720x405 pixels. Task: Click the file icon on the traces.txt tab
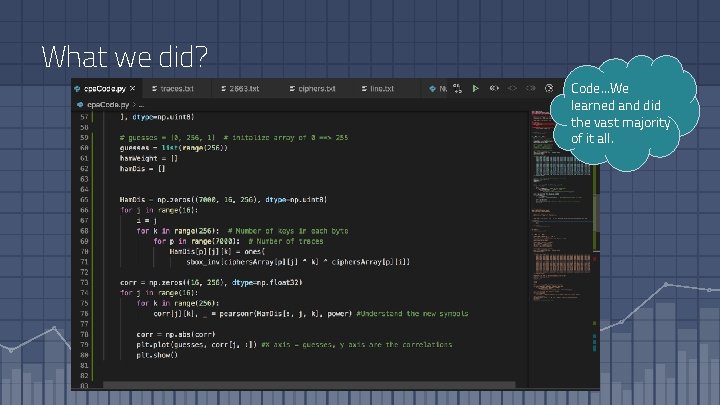[155, 89]
